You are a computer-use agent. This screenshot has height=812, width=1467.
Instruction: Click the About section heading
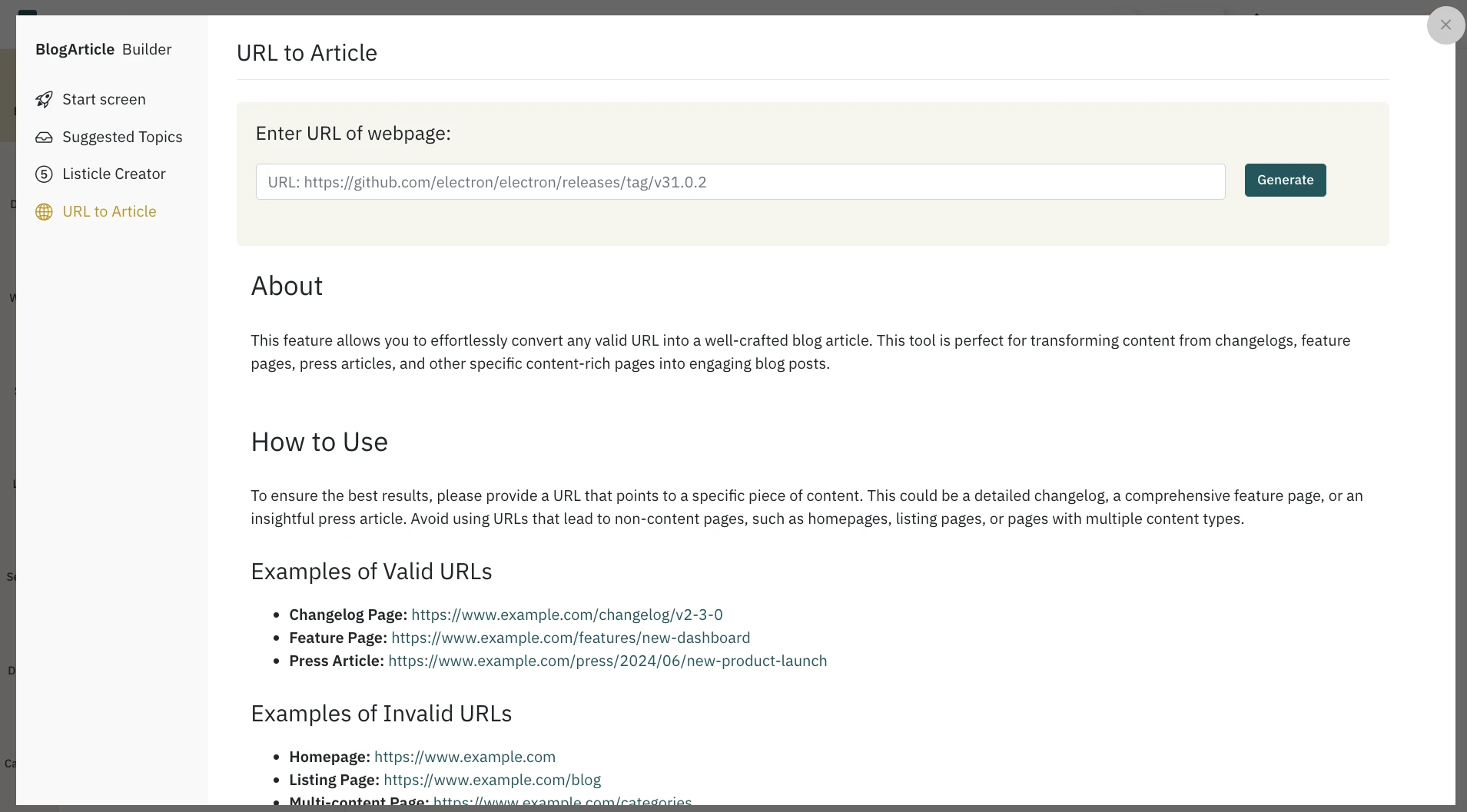pyautogui.click(x=286, y=286)
